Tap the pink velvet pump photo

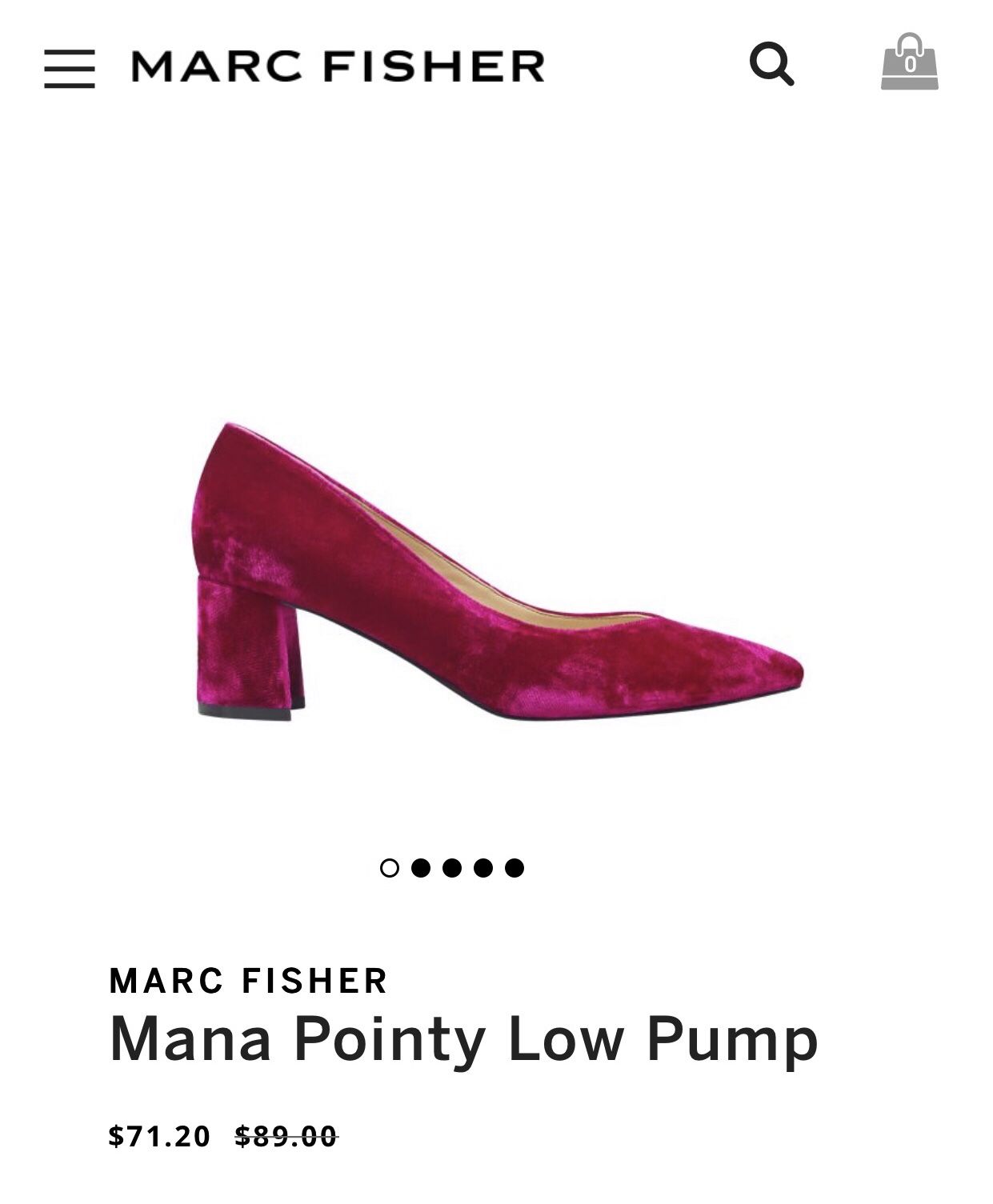[496, 571]
